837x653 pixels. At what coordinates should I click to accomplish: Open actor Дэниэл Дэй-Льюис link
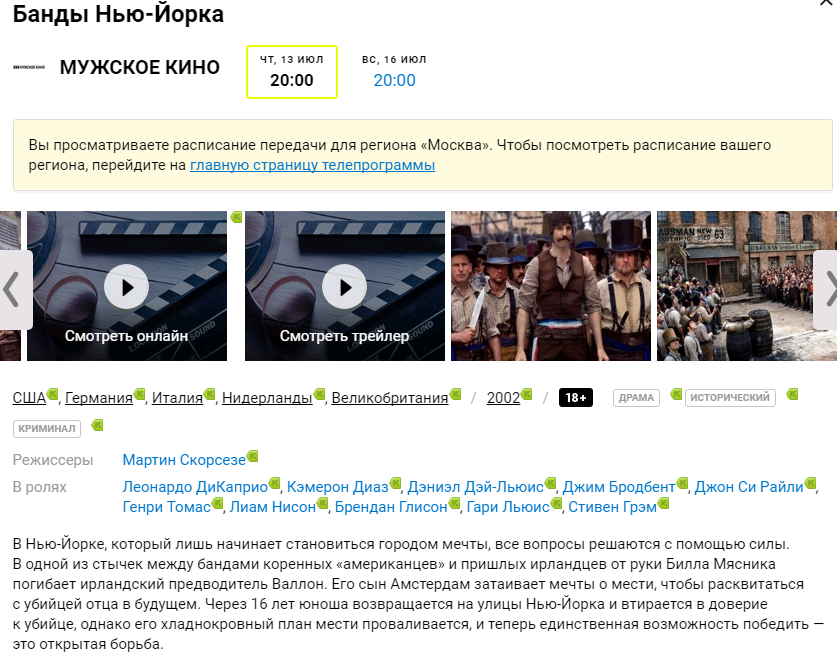[x=475, y=487]
